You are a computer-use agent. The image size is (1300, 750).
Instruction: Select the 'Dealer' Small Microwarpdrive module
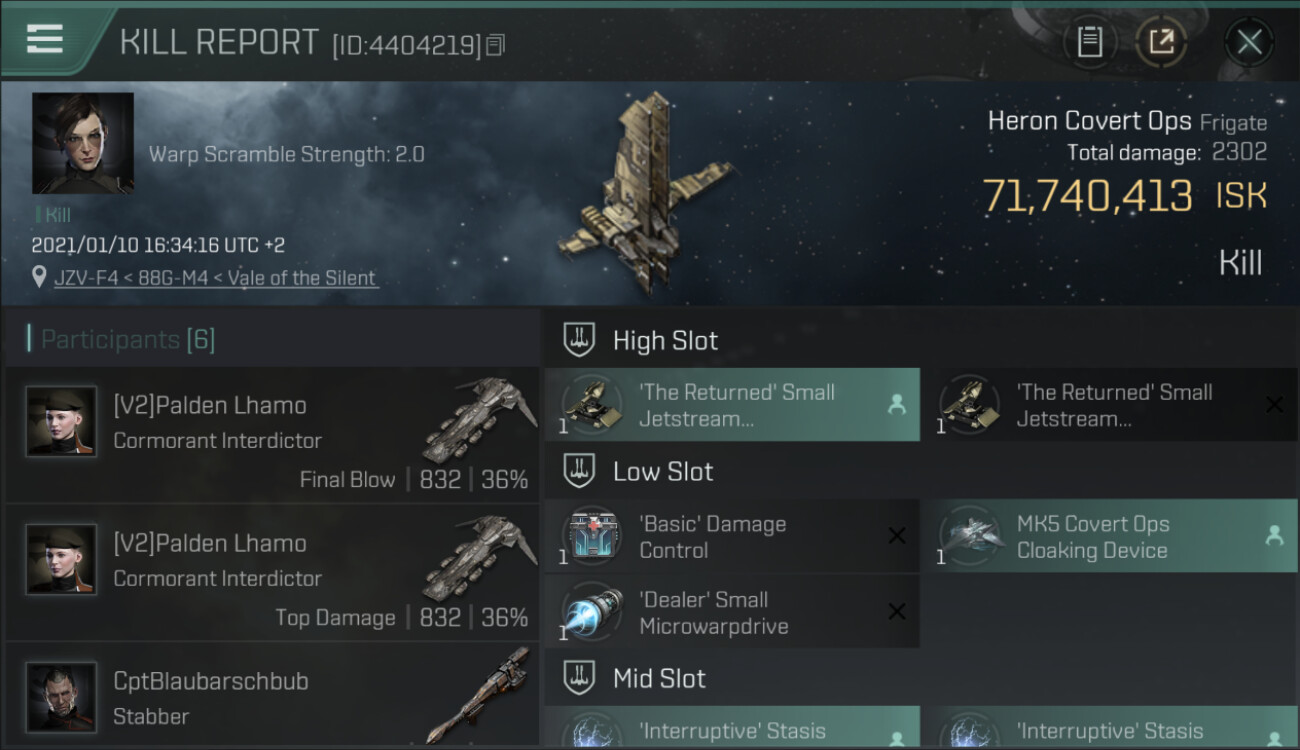coord(732,612)
